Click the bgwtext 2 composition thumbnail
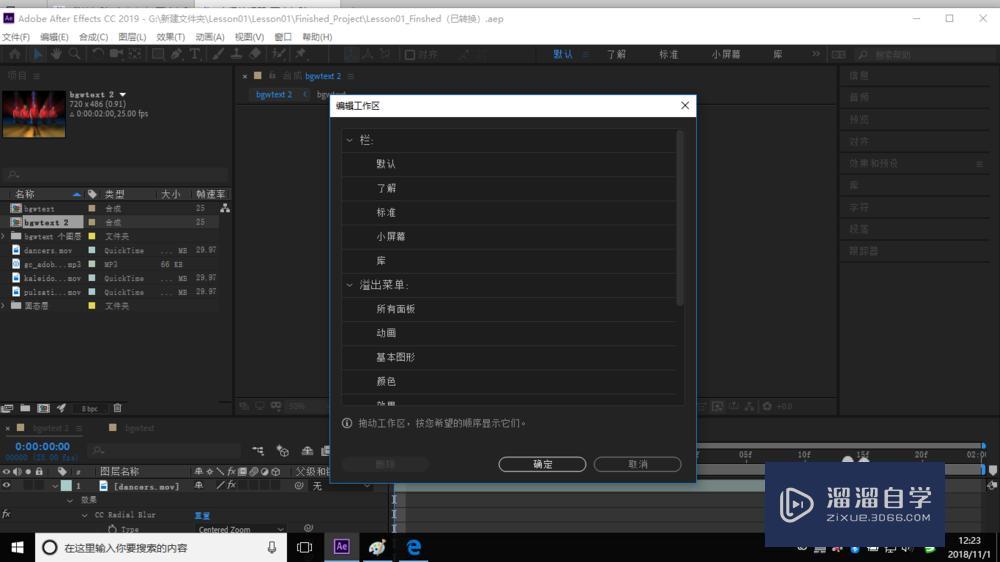The height and width of the screenshot is (562, 1000). (34, 114)
